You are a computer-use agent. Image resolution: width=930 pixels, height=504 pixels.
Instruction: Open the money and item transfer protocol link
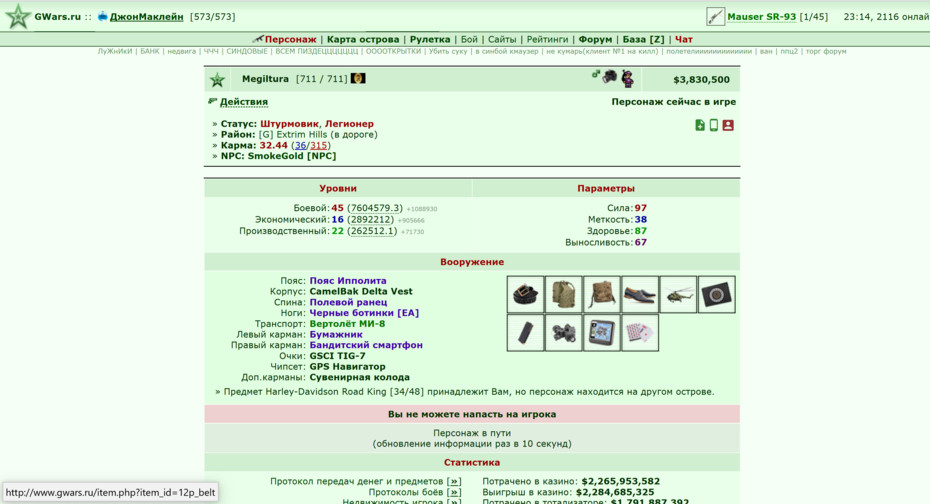[454, 481]
